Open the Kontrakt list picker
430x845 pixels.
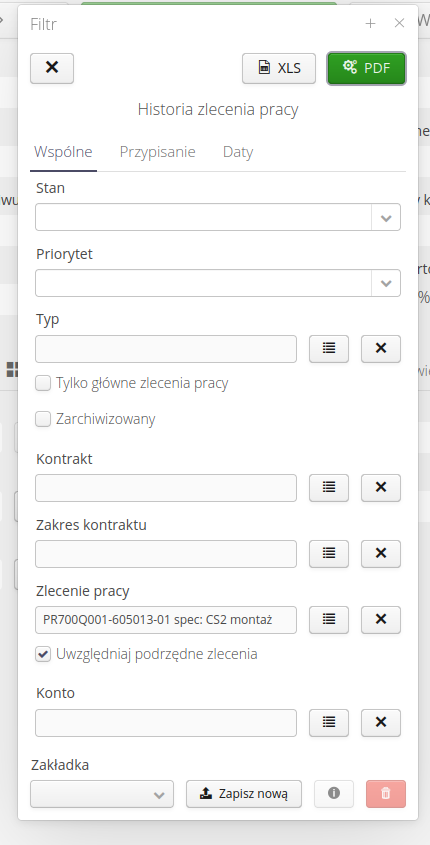(329, 488)
